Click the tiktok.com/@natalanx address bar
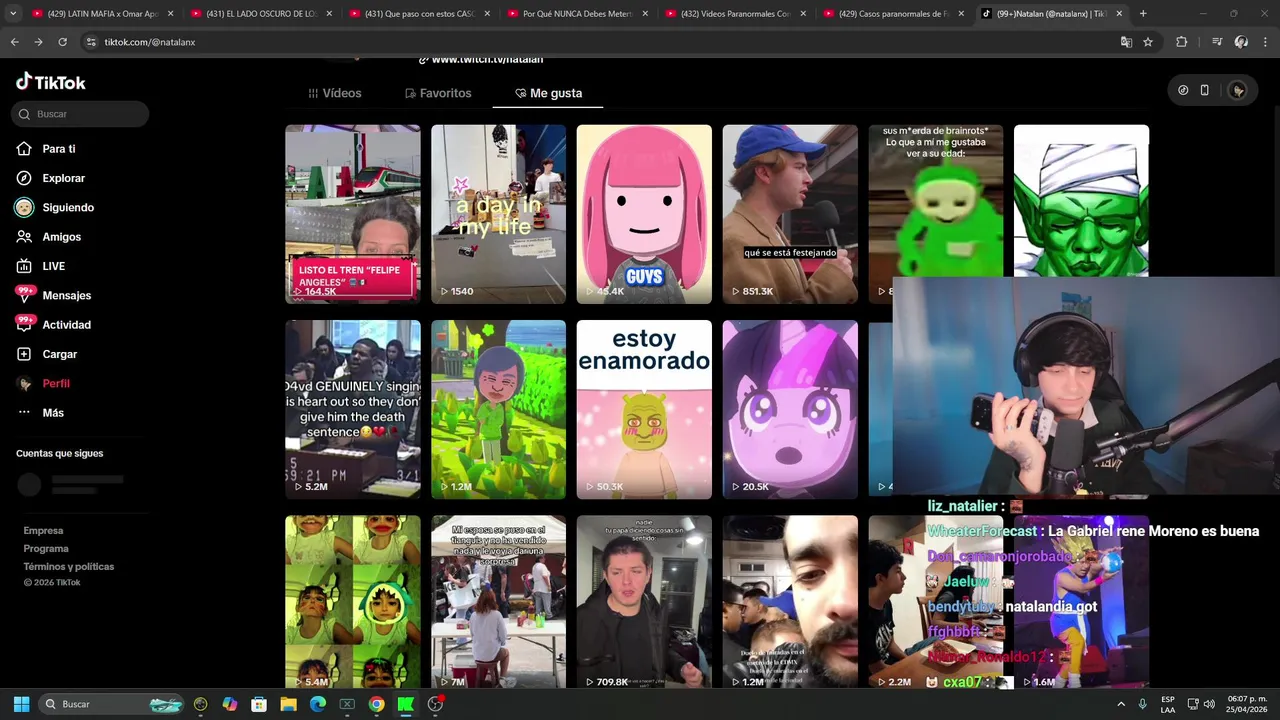This screenshot has height=720, width=1280. pos(600,42)
